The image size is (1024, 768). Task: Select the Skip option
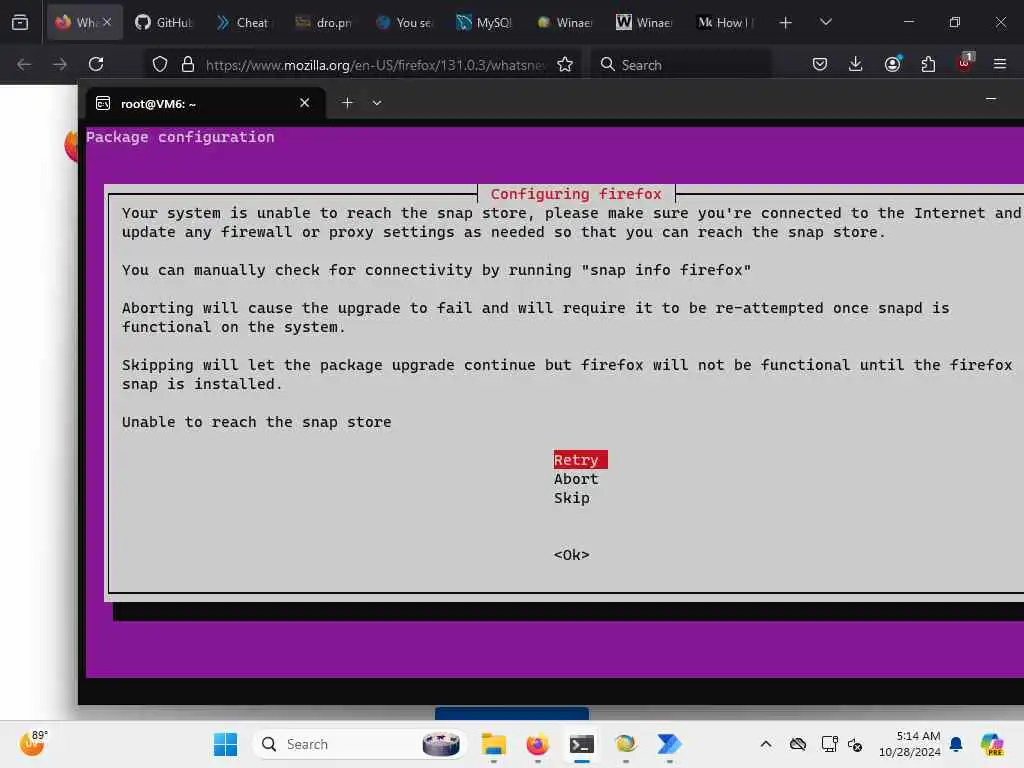571,498
